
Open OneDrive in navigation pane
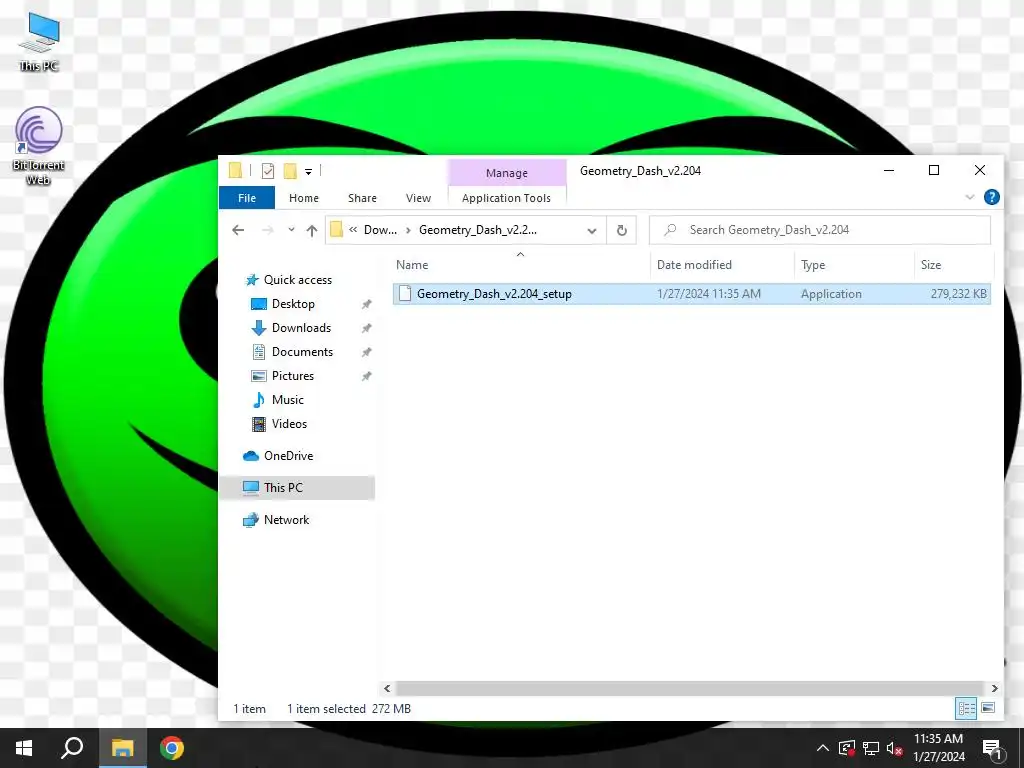tap(288, 456)
